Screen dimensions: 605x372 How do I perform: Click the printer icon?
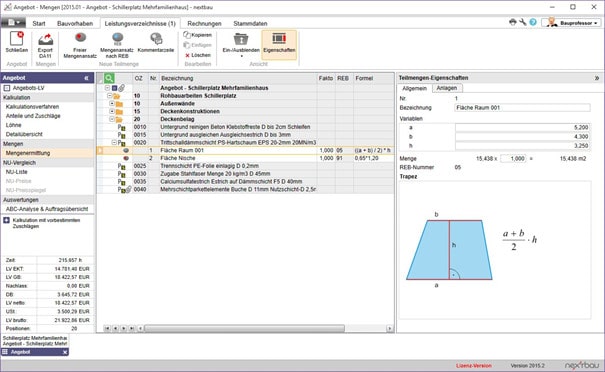tap(512, 22)
